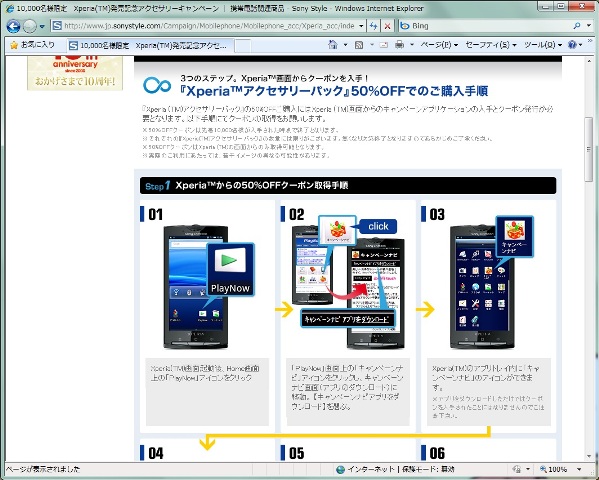The height and width of the screenshot is (480, 599).
Task: Select the Xperia(TM)発売記念 browser tab
Action: click(x=150, y=45)
